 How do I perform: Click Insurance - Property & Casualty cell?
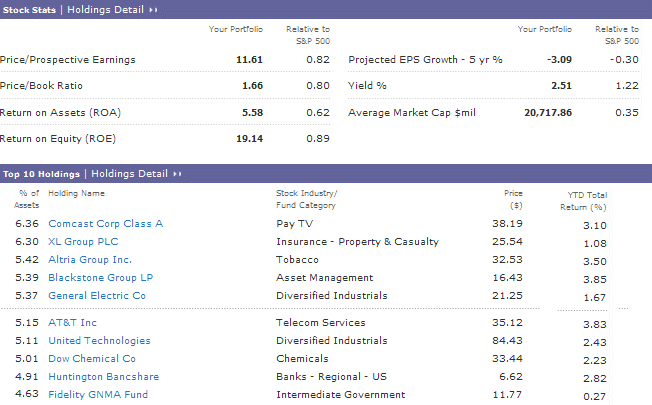[358, 242]
